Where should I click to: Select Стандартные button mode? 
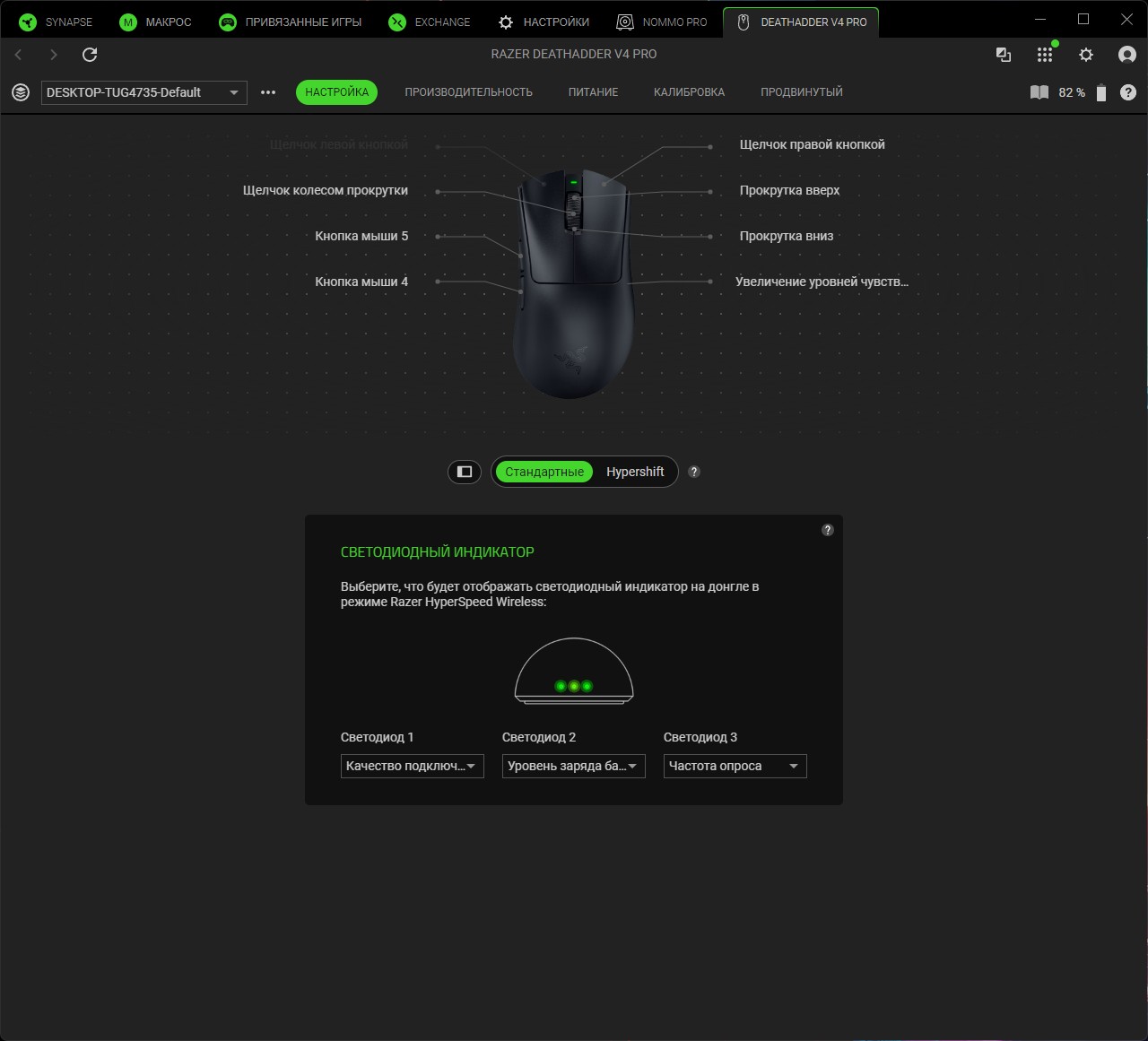click(544, 472)
